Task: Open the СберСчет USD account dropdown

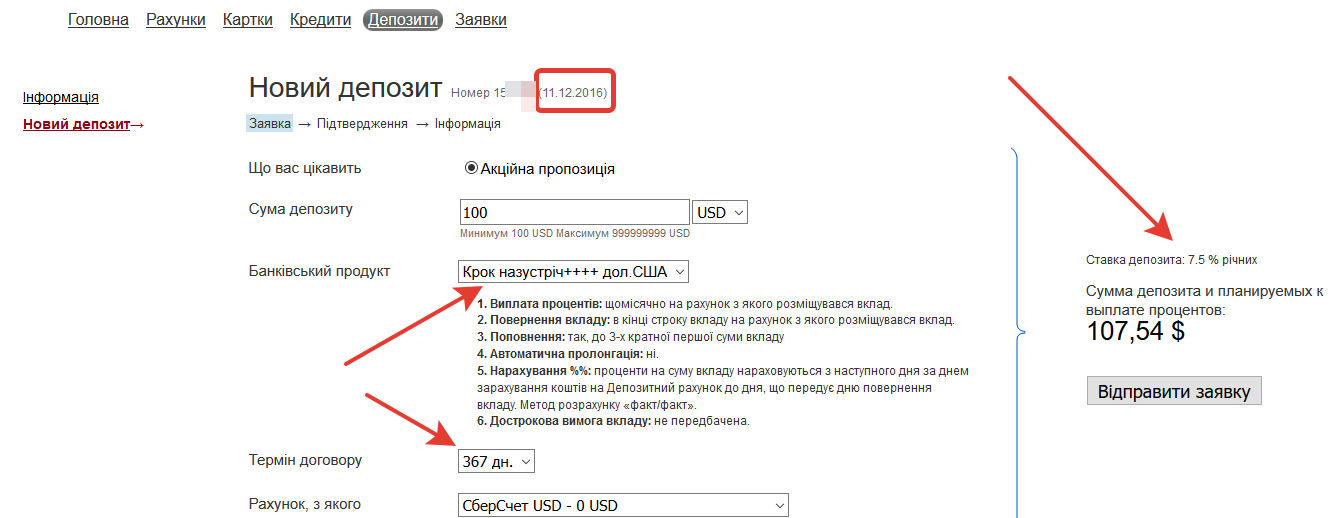Action: pyautogui.click(x=623, y=506)
